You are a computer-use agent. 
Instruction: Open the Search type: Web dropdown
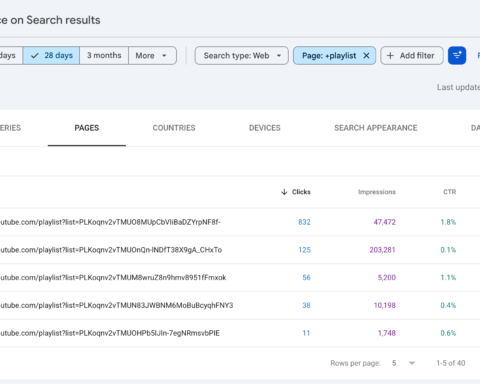(242, 56)
